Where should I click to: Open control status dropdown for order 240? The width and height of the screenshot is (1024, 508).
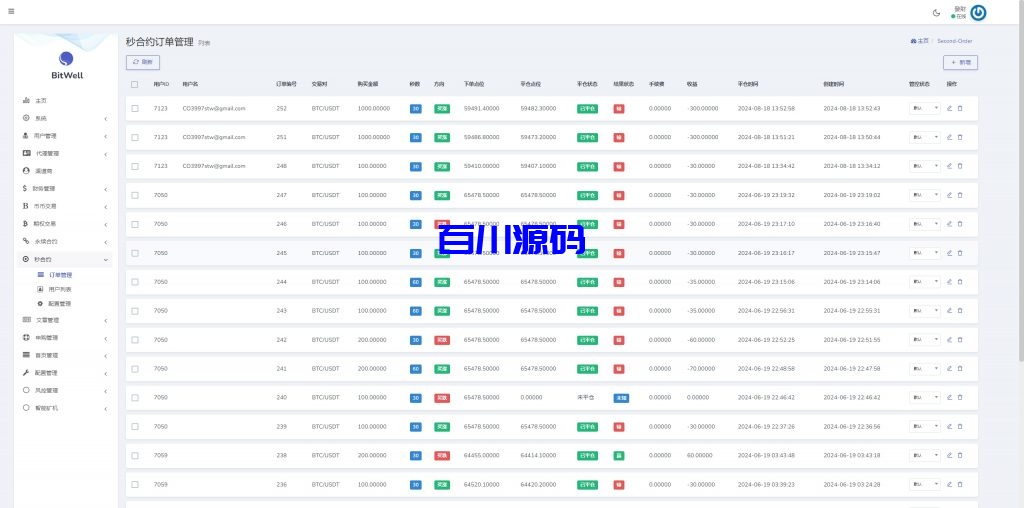[925, 397]
